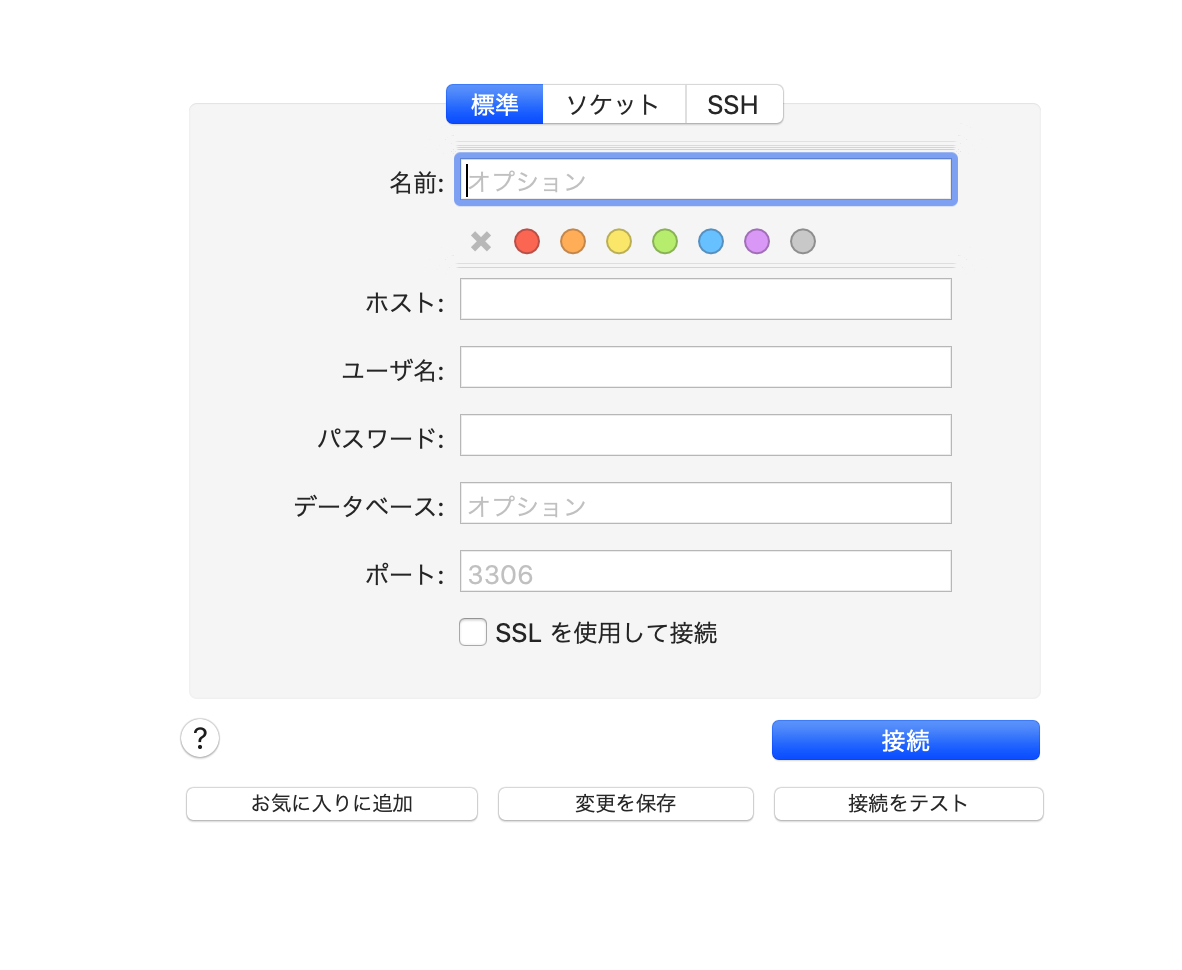Focus the ホスト input field
Screen dimensions: 1182x970
(705, 299)
